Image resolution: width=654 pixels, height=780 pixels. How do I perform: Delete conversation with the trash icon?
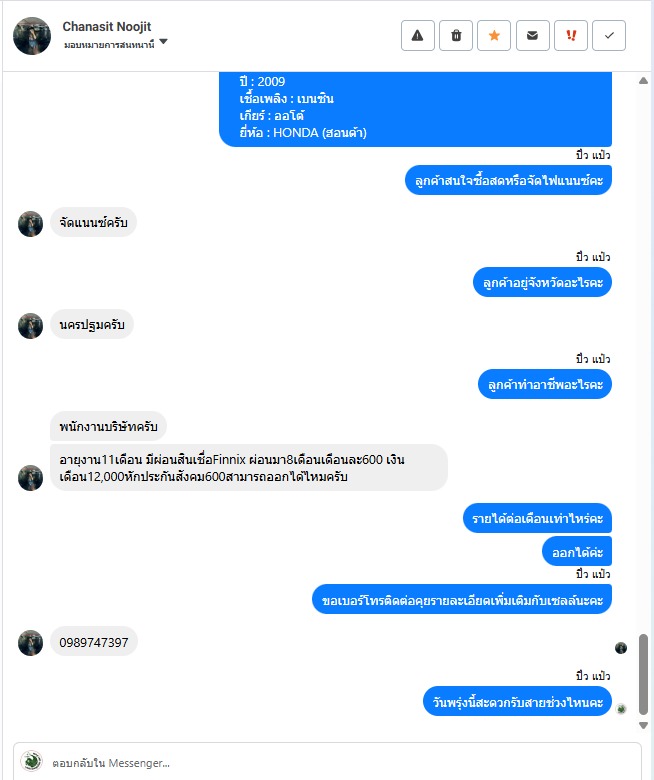pyautogui.click(x=456, y=36)
